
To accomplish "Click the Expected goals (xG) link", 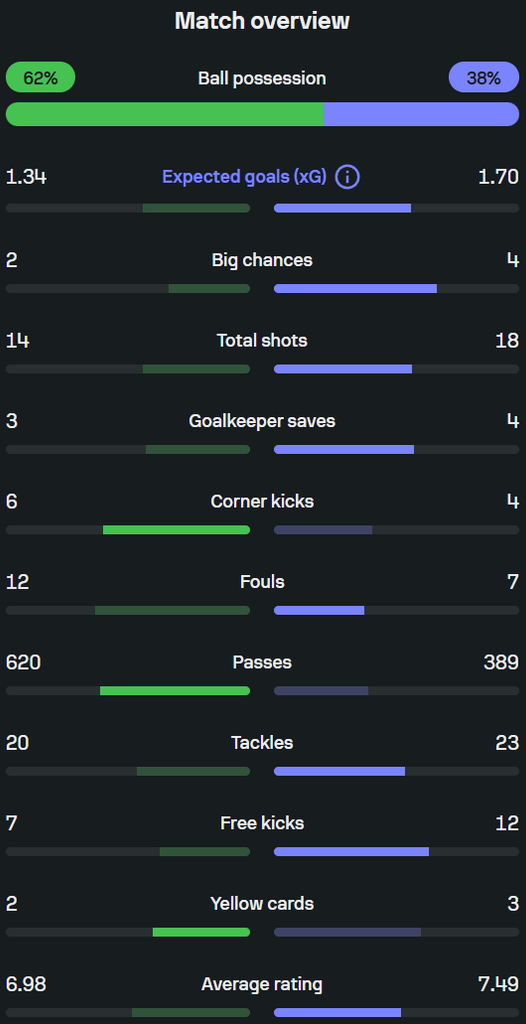I will [244, 177].
